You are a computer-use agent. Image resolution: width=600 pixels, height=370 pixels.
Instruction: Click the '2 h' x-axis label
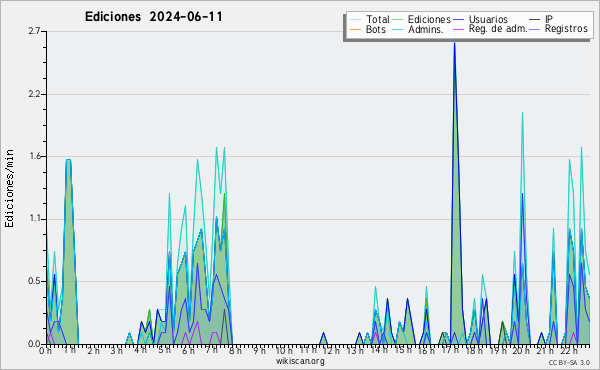coord(93,351)
